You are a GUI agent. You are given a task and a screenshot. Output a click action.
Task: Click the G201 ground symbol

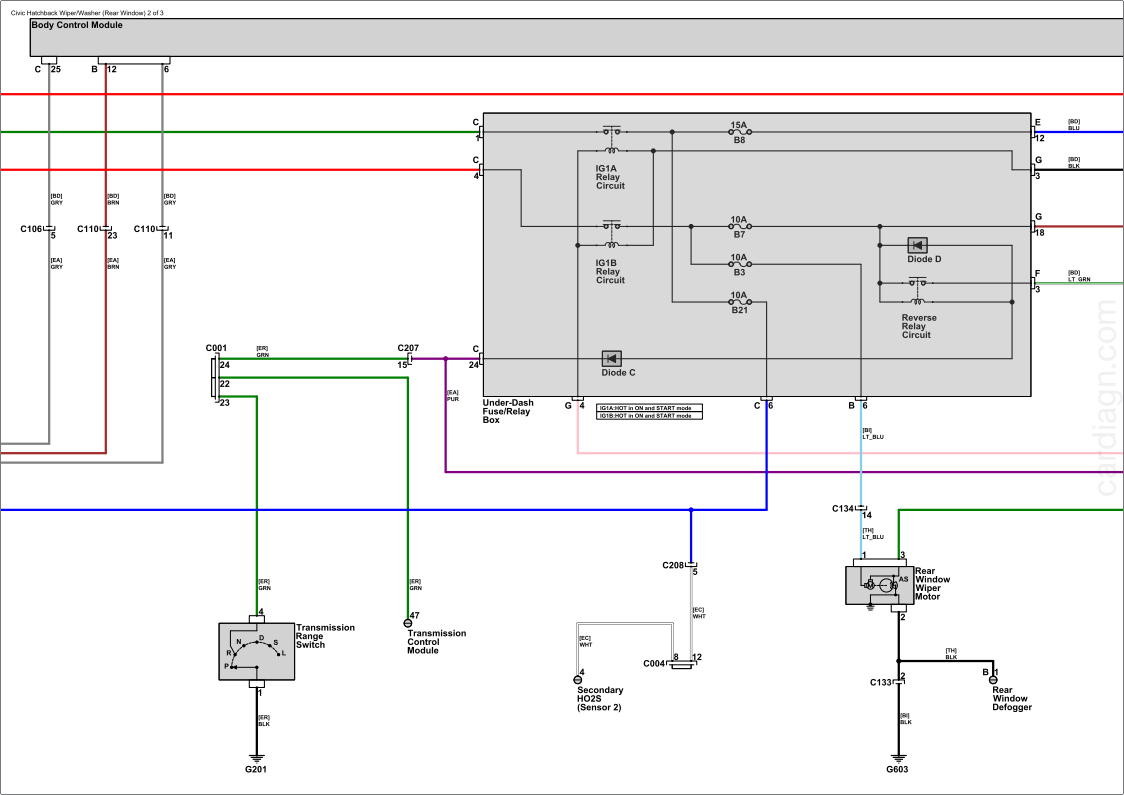pos(257,753)
